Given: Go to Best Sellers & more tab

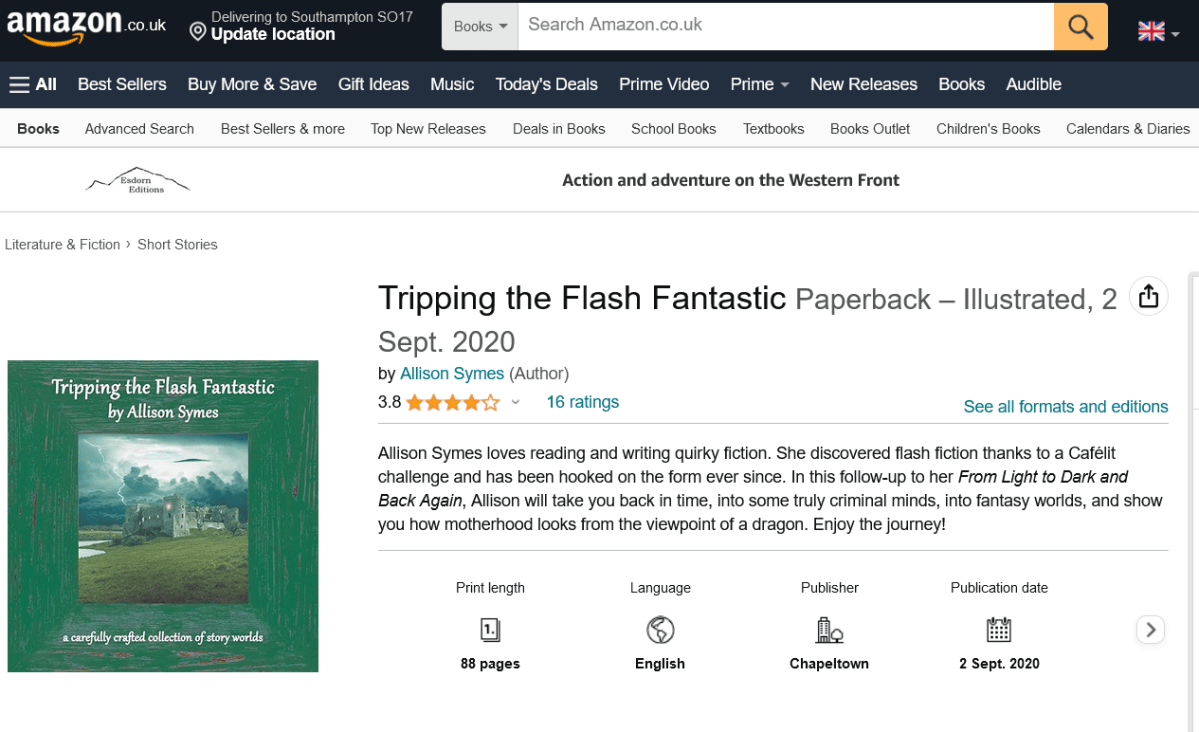Looking at the screenshot, I should (282, 129).
